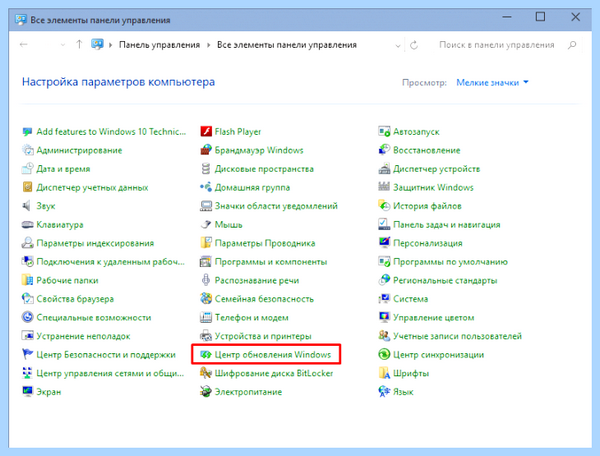Screen dimensions: 600x456
Task: Open the Клавиатура keyboard icon
Action: [28, 225]
